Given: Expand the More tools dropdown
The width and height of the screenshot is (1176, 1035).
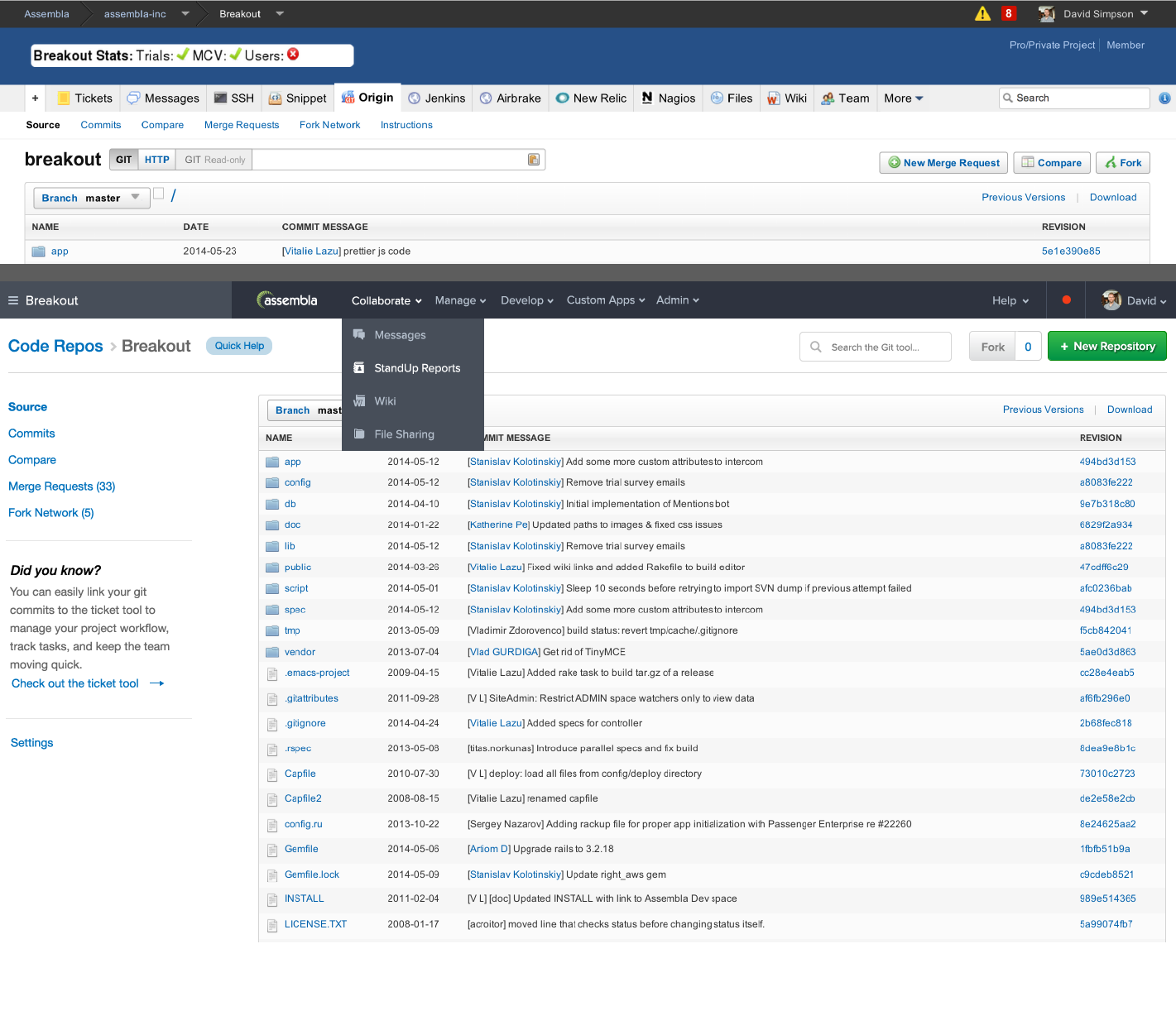Looking at the screenshot, I should pos(903,98).
